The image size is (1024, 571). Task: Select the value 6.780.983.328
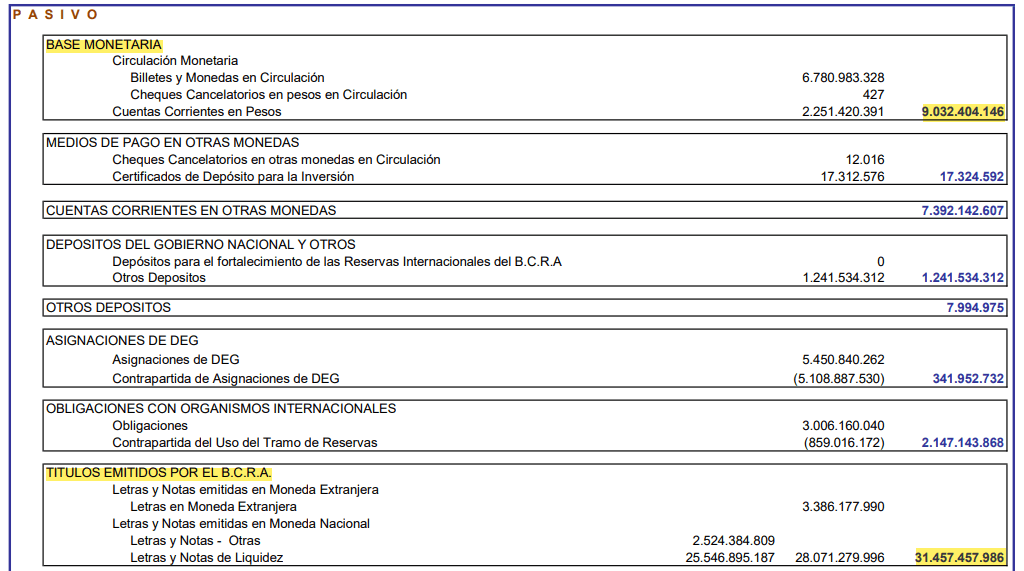pyautogui.click(x=843, y=78)
